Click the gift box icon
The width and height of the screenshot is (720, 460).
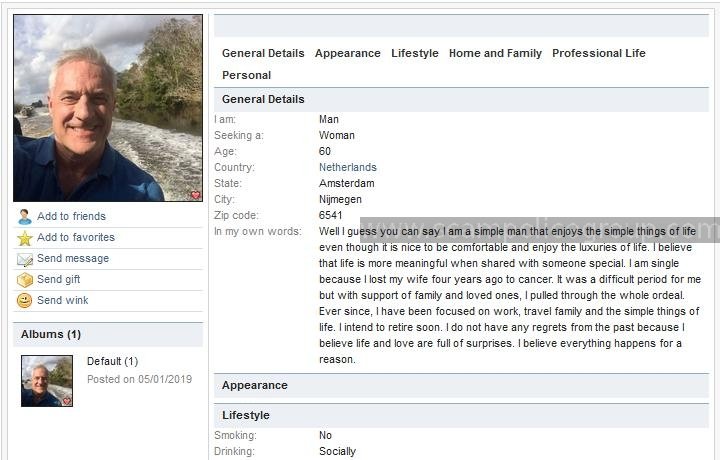click(24, 280)
